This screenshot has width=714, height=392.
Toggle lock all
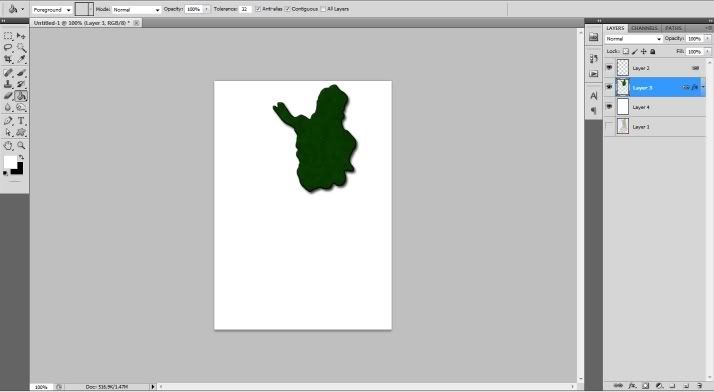point(653,51)
